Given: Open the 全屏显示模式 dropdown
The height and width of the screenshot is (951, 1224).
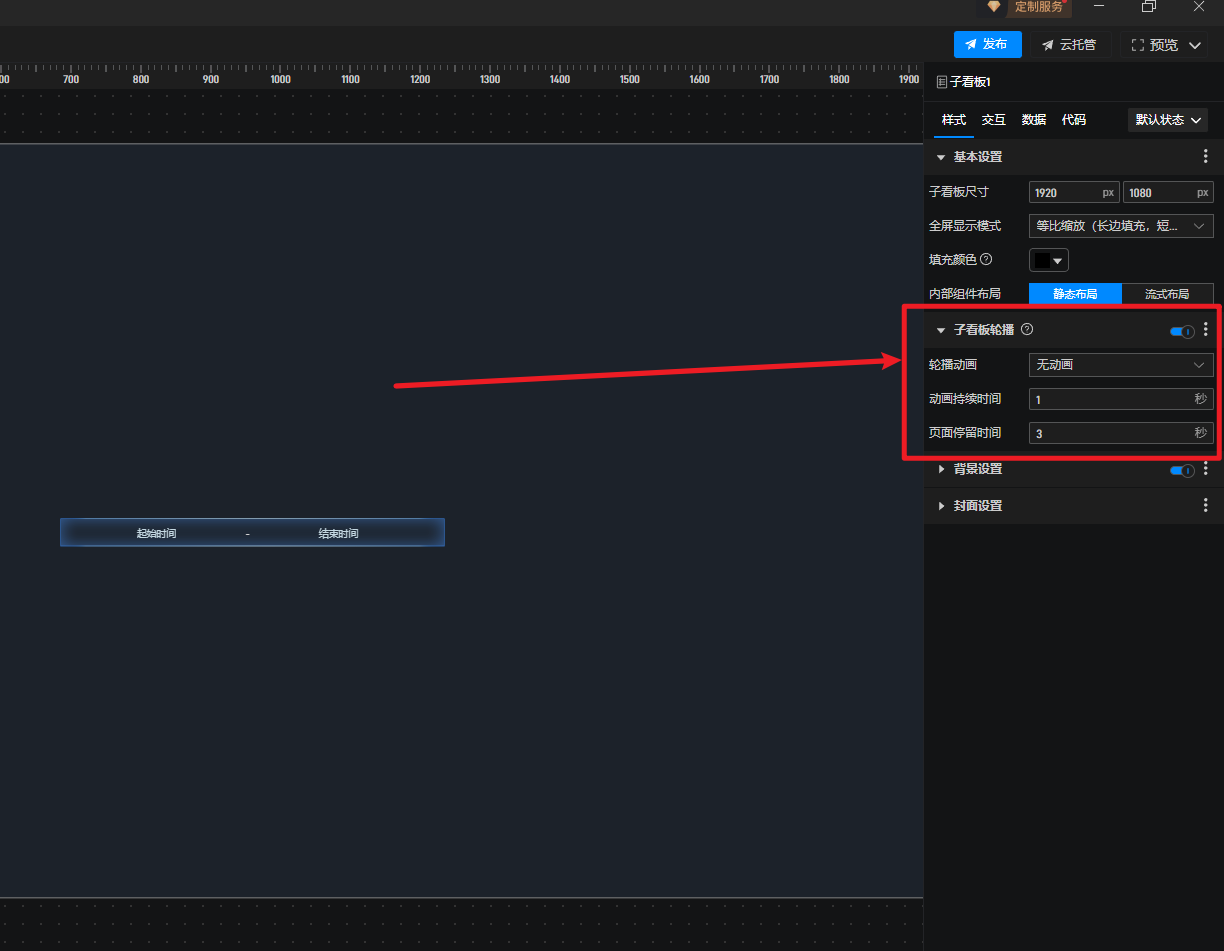Looking at the screenshot, I should point(1120,226).
